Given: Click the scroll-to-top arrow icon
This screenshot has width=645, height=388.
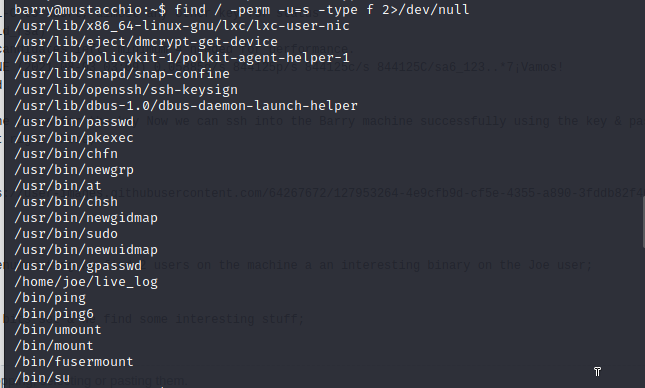Looking at the screenshot, I should pos(598,372).
